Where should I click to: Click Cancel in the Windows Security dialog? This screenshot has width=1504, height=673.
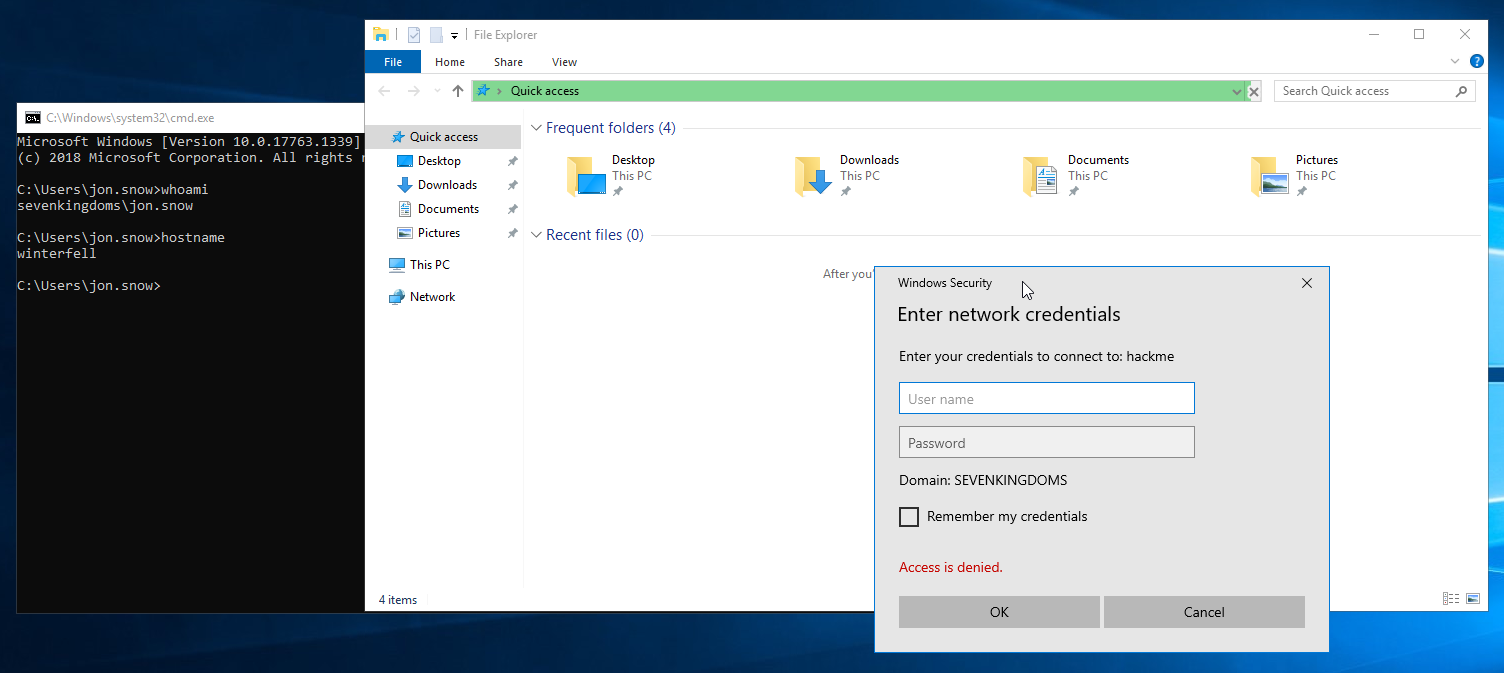point(1204,612)
